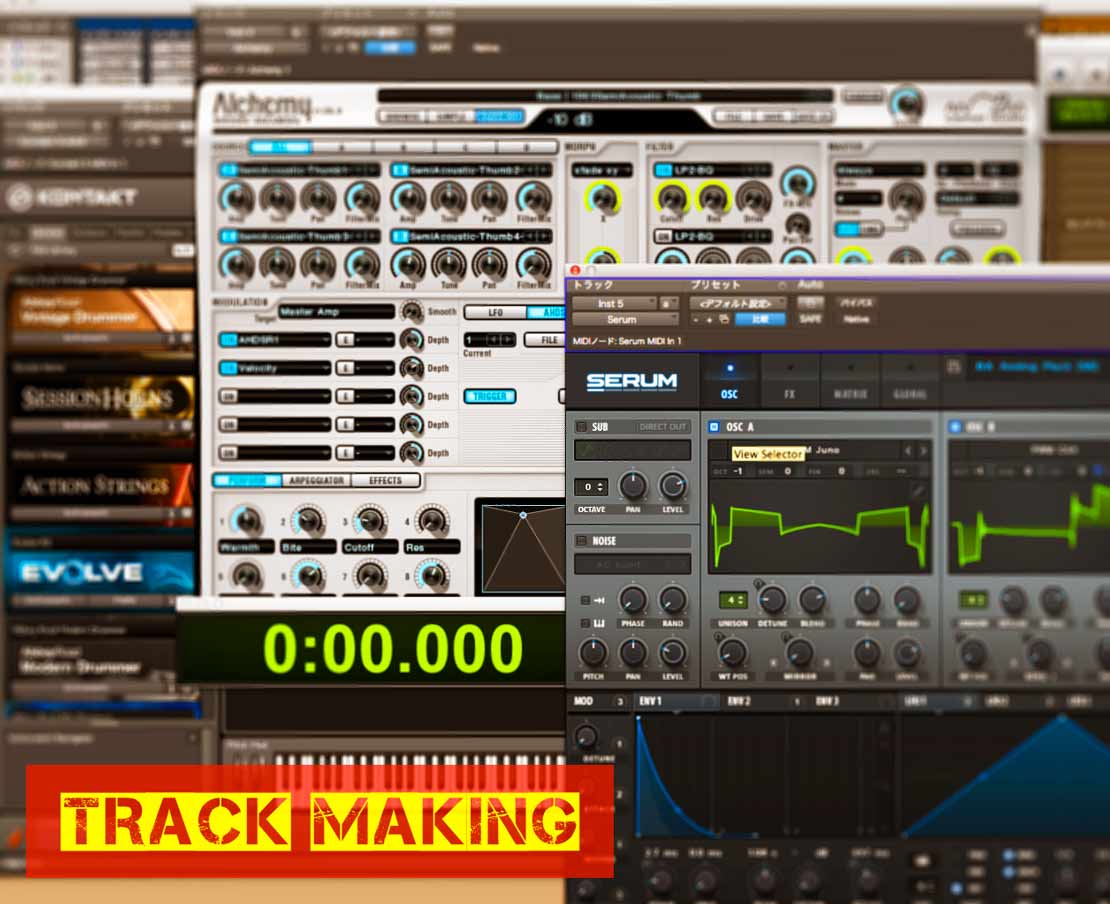Open Alchemy EFFECTS tab

[385, 481]
